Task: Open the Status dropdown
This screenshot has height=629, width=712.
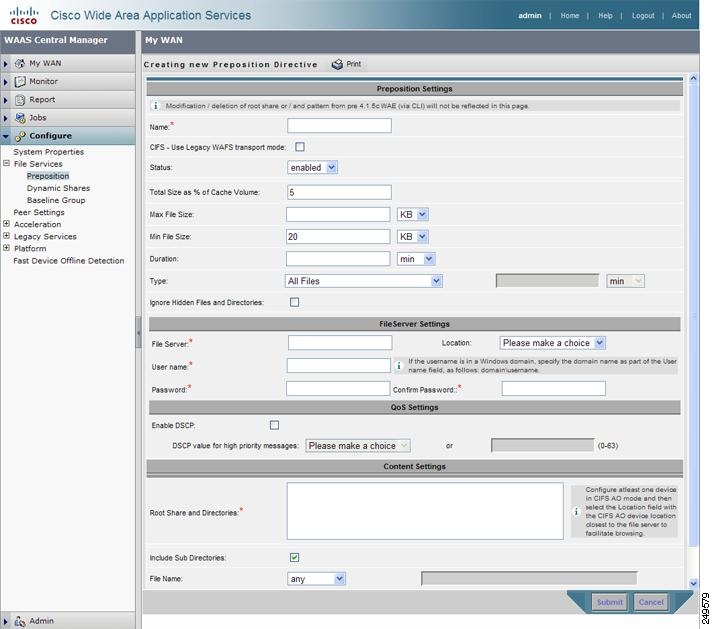Action: (312, 168)
